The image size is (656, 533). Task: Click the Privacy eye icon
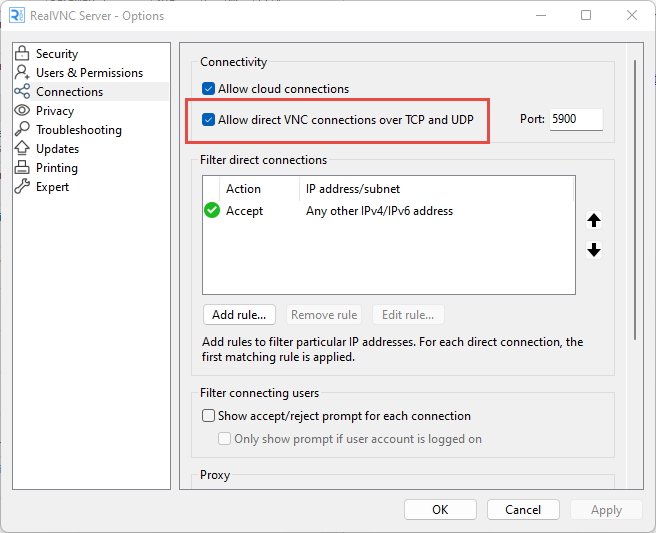(x=22, y=111)
